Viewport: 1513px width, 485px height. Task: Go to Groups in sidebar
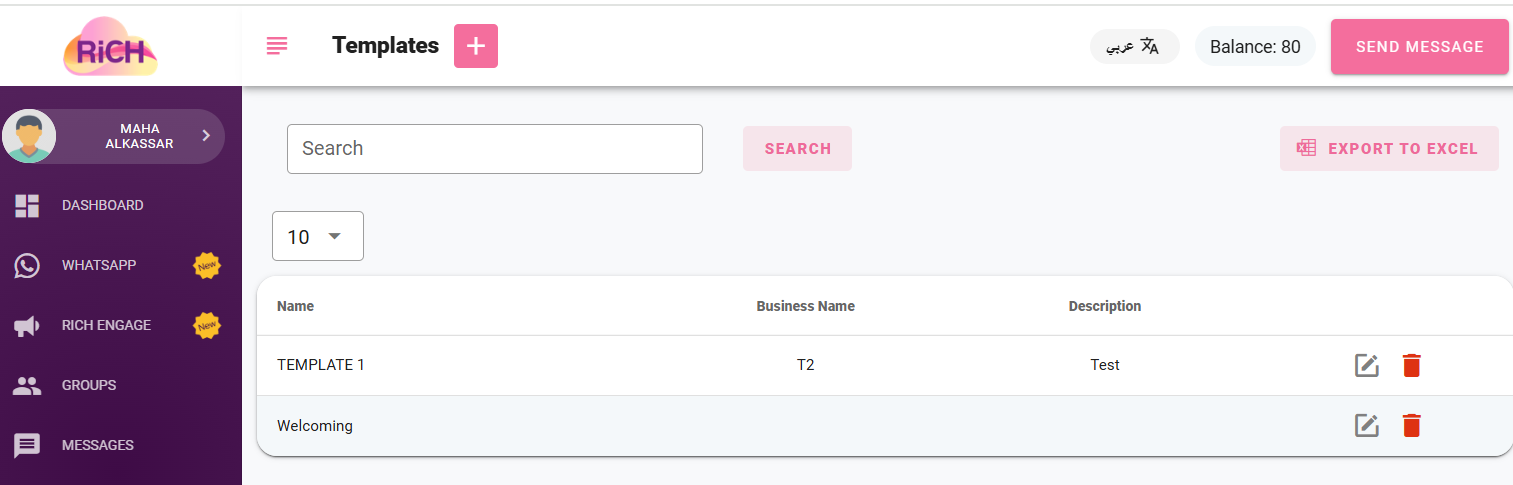coord(89,385)
